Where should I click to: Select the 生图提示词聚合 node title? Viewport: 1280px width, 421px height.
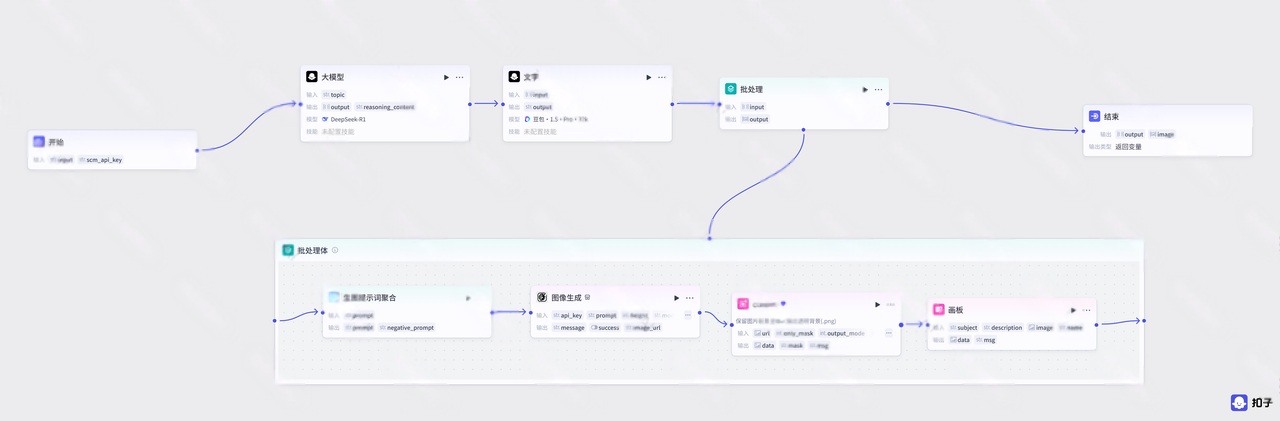(376, 297)
